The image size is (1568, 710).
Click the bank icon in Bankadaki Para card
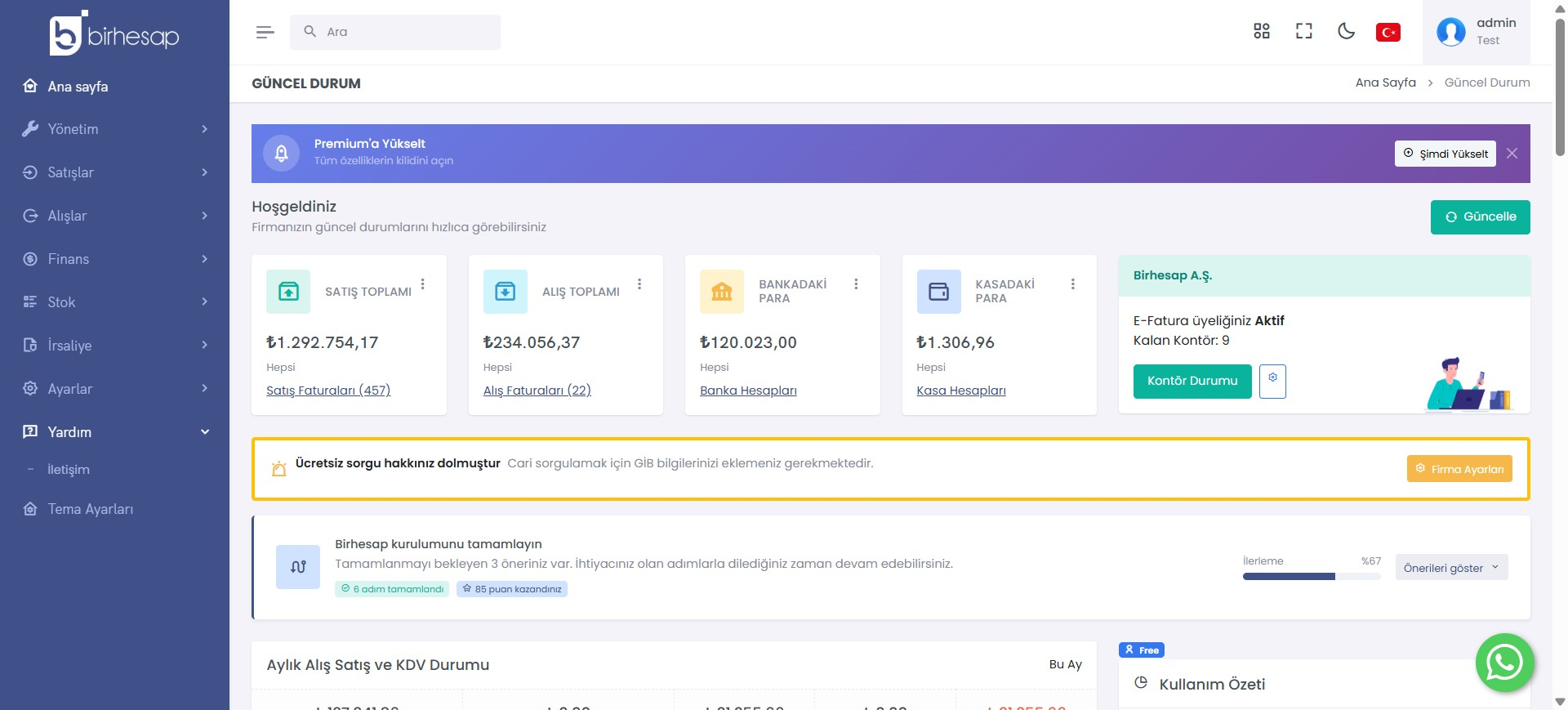tap(722, 292)
